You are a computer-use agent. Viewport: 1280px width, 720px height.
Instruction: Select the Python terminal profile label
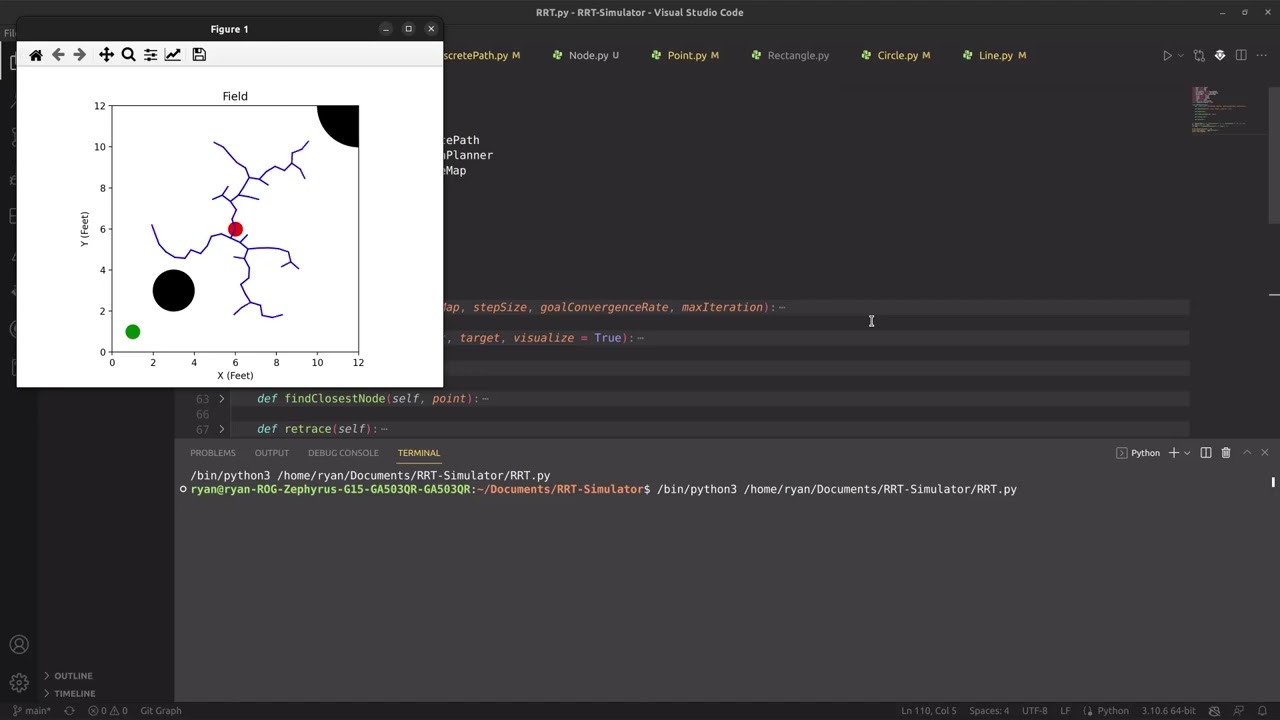(x=1138, y=453)
